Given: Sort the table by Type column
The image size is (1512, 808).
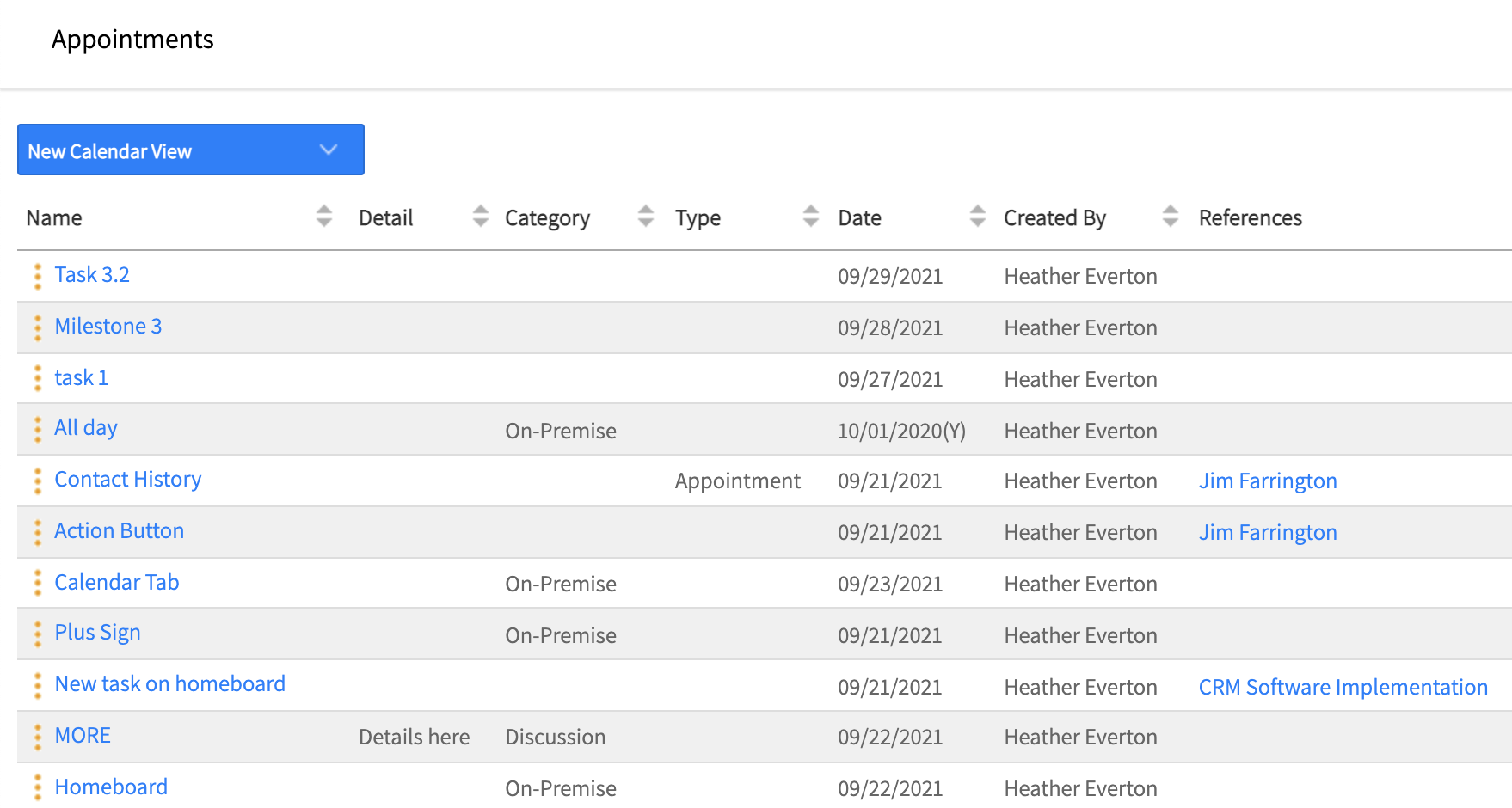Looking at the screenshot, I should coord(811,216).
